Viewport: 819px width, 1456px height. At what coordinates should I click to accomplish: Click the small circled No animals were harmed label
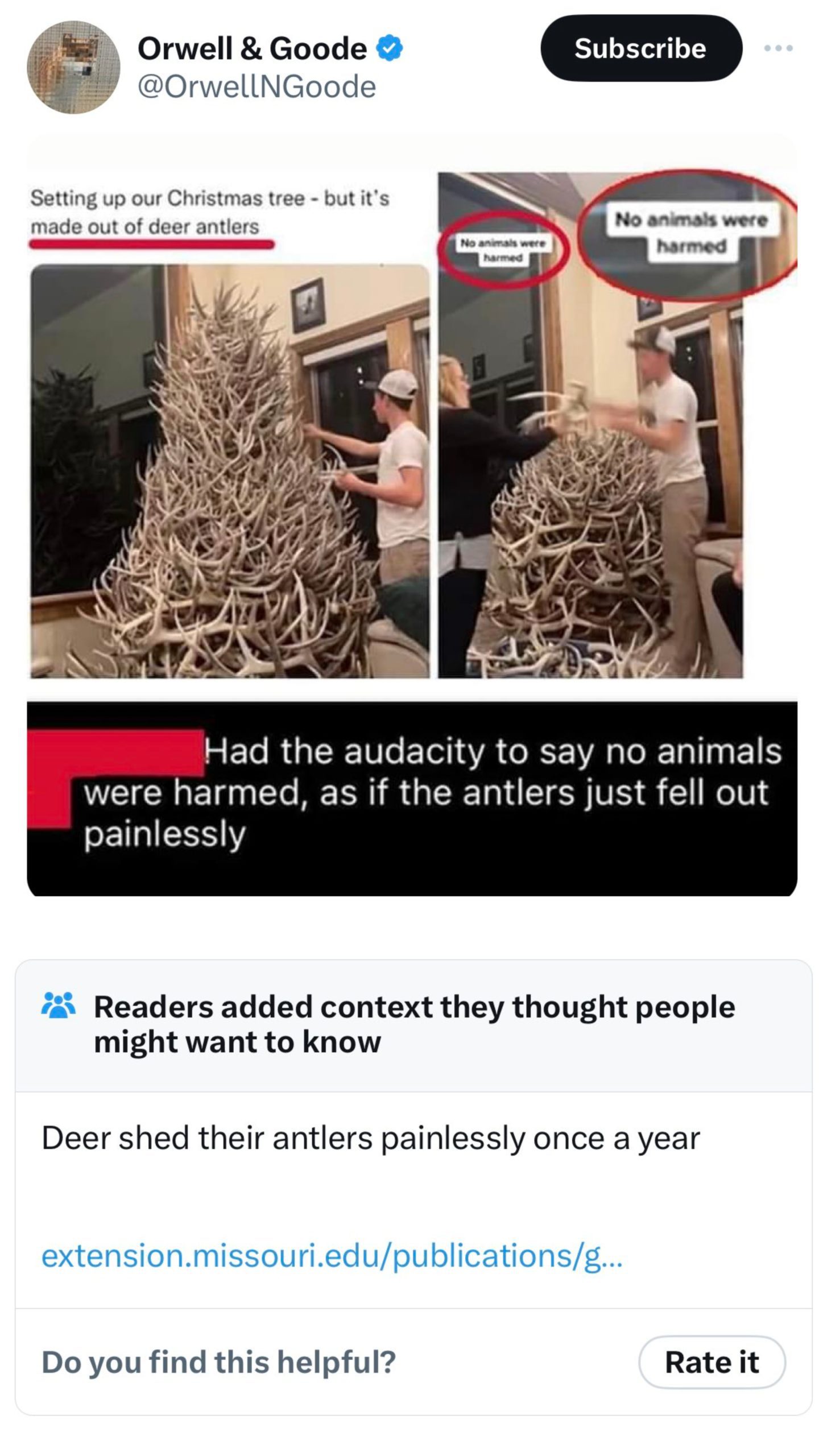[502, 250]
